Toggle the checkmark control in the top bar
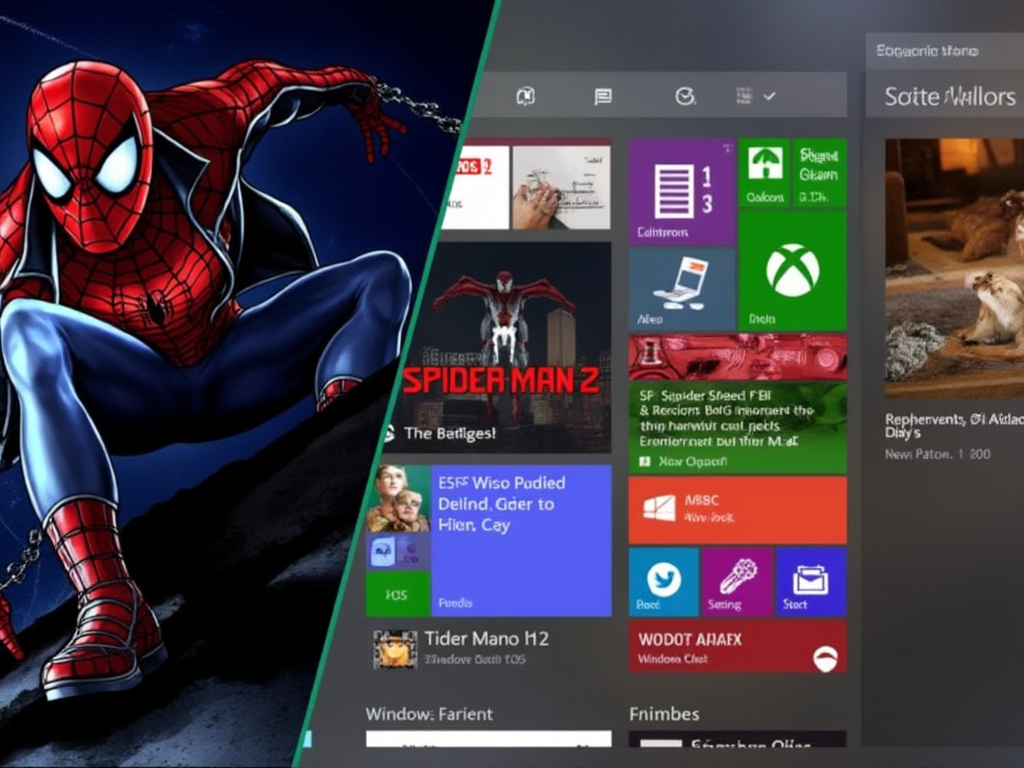Image resolution: width=1024 pixels, height=768 pixels. [x=768, y=98]
